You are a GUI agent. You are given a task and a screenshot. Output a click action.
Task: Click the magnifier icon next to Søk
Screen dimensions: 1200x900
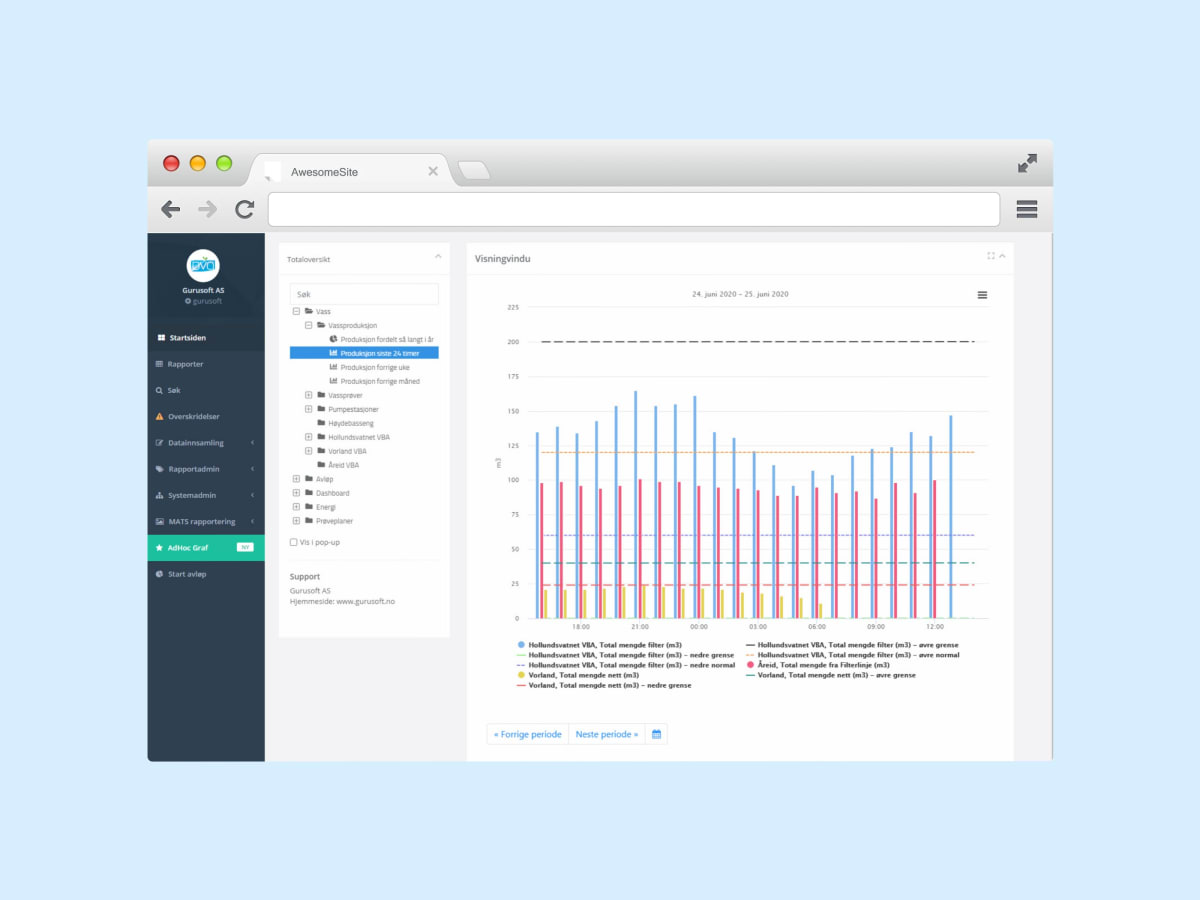[x=160, y=390]
